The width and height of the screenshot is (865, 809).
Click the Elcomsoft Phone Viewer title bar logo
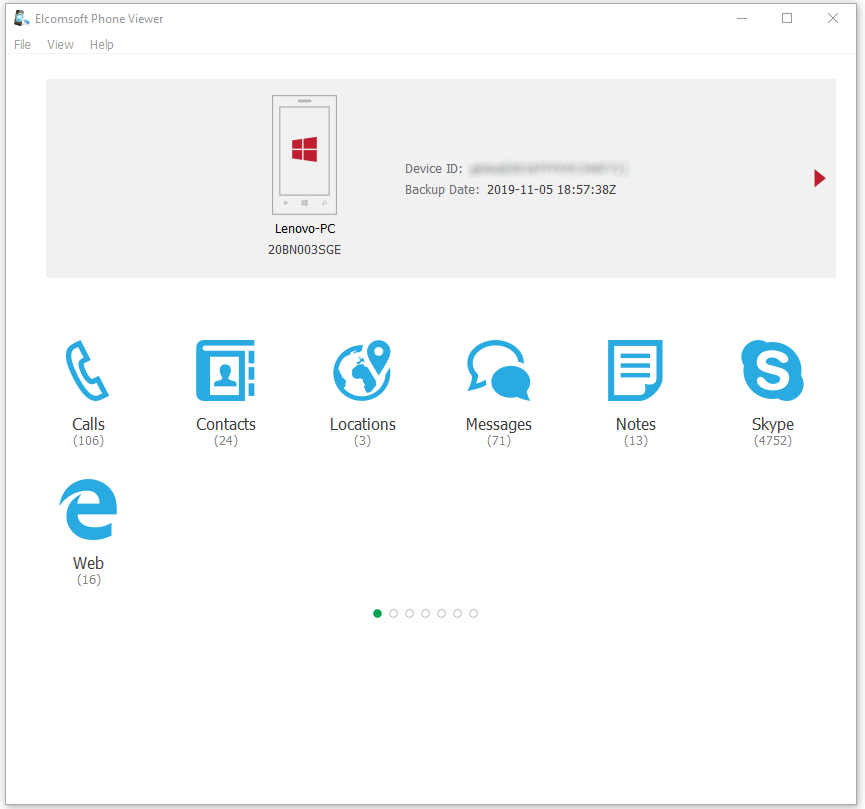tap(20, 17)
